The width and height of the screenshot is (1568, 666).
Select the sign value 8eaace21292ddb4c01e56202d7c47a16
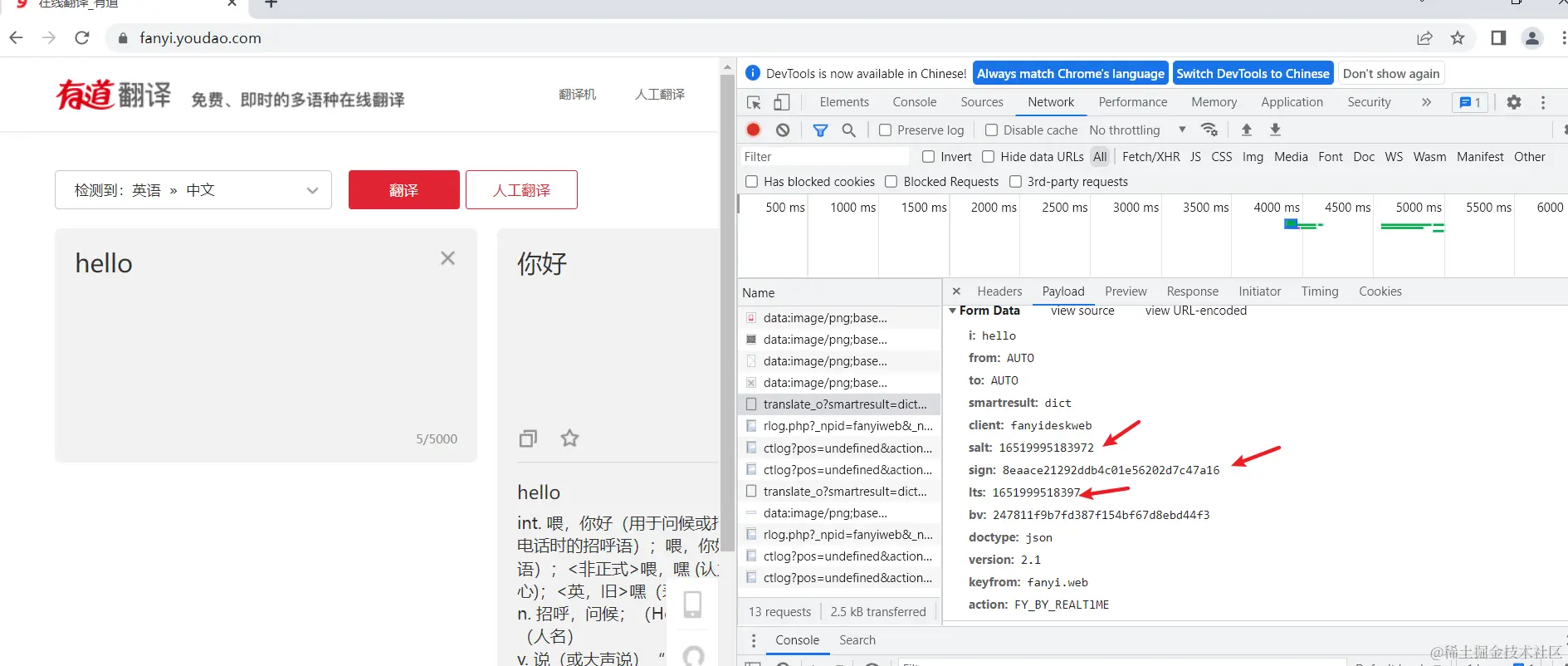(x=1111, y=470)
